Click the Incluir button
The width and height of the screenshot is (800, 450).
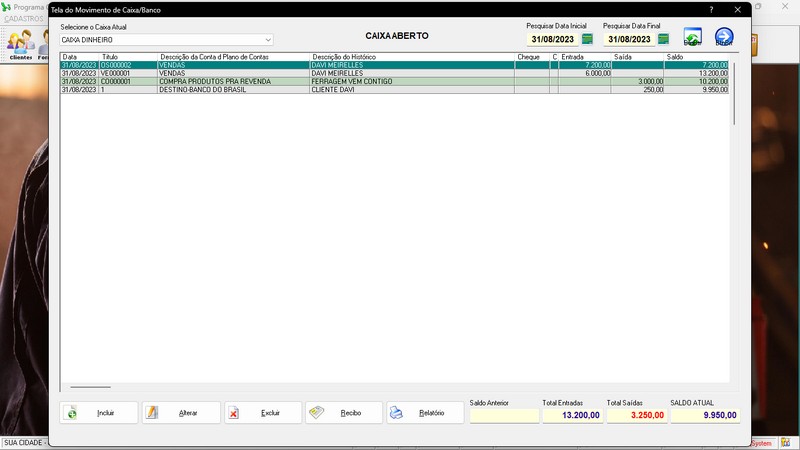98,413
